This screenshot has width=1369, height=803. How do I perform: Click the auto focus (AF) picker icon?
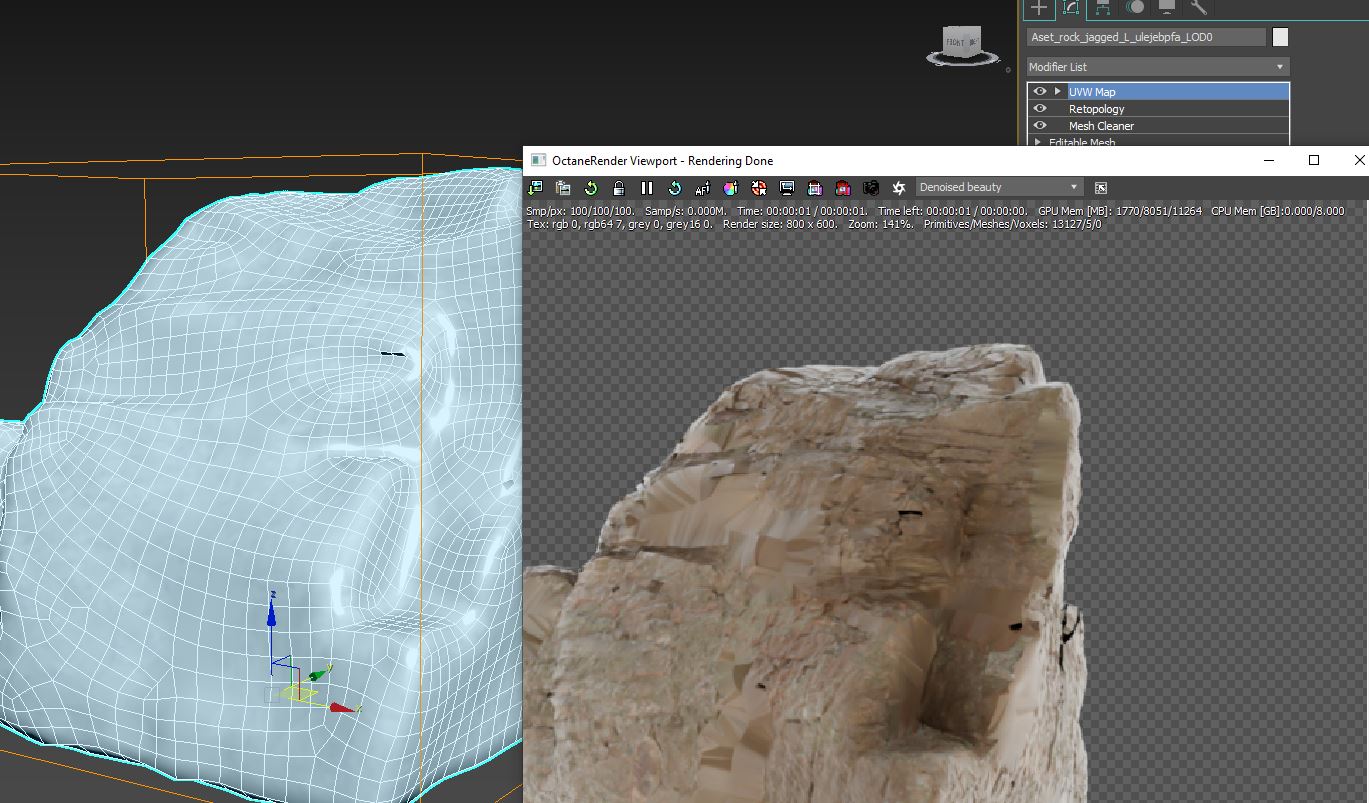[x=702, y=188]
